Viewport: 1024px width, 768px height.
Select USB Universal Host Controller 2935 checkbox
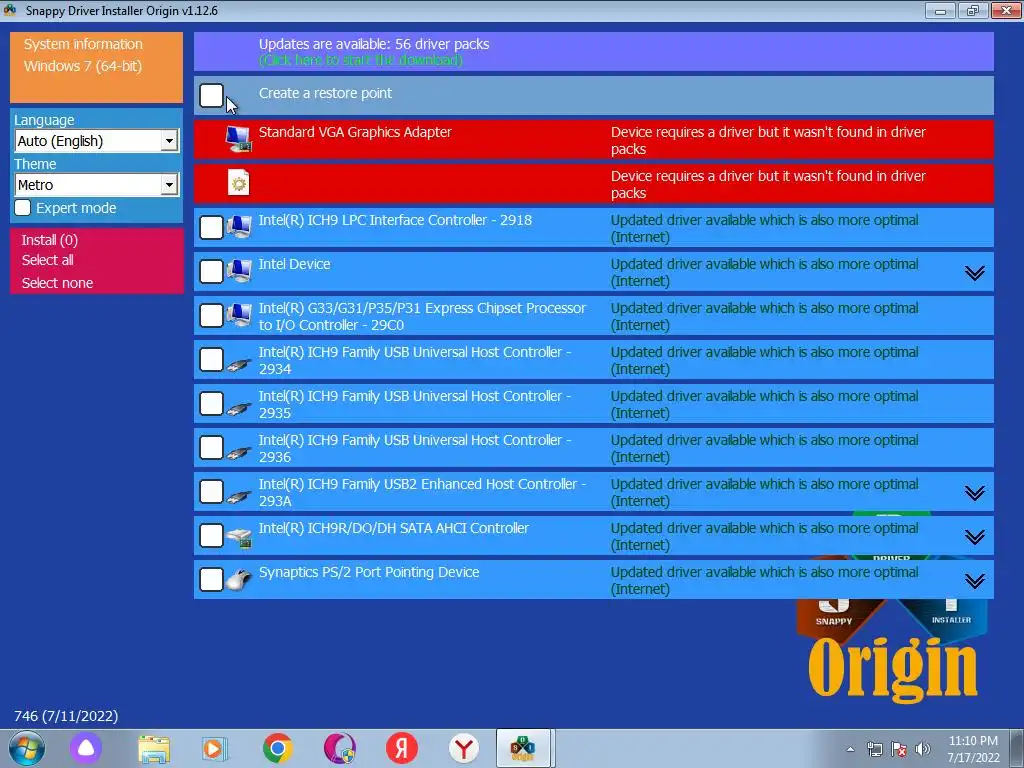click(212, 403)
